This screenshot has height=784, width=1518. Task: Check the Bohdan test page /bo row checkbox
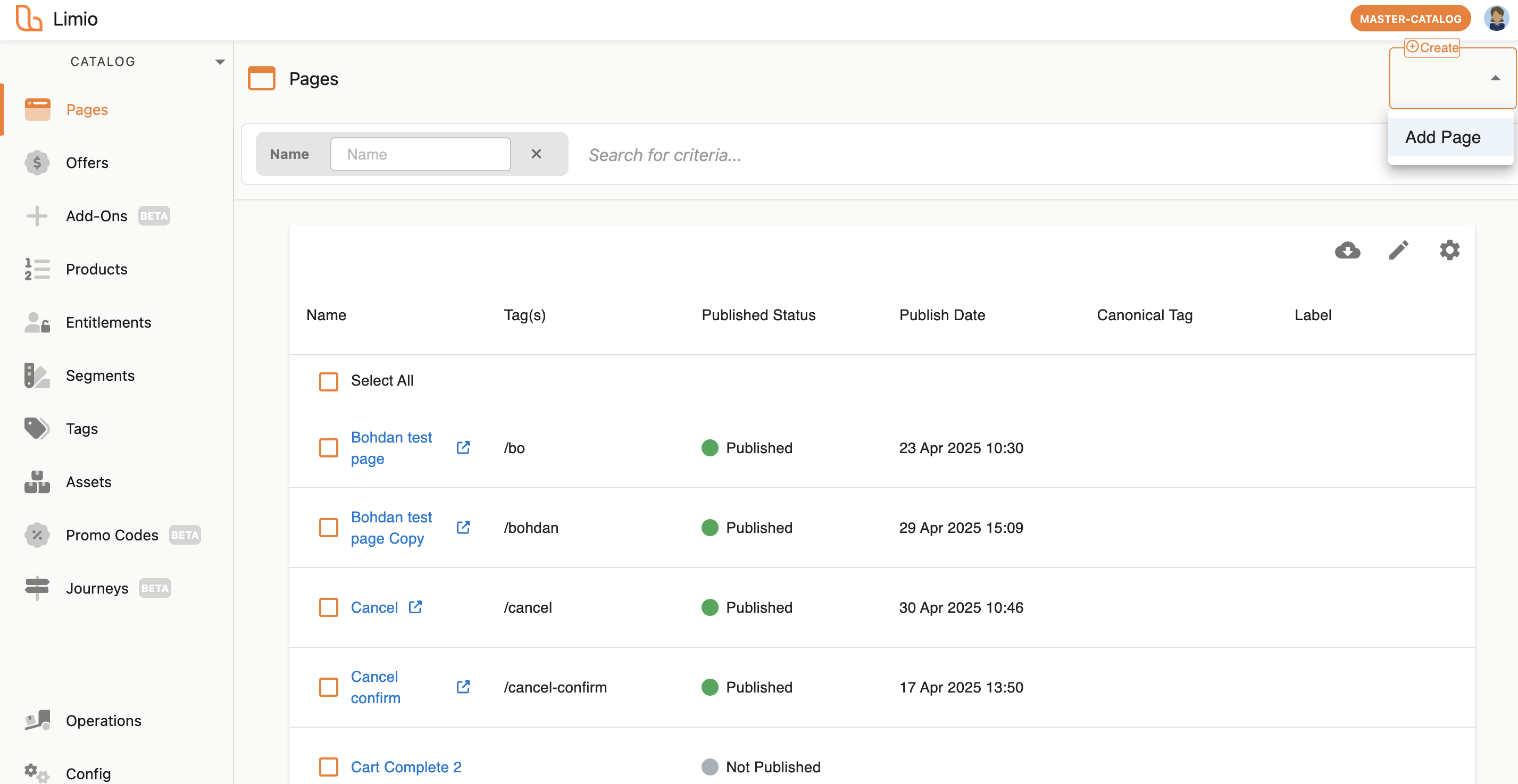pyautogui.click(x=328, y=448)
